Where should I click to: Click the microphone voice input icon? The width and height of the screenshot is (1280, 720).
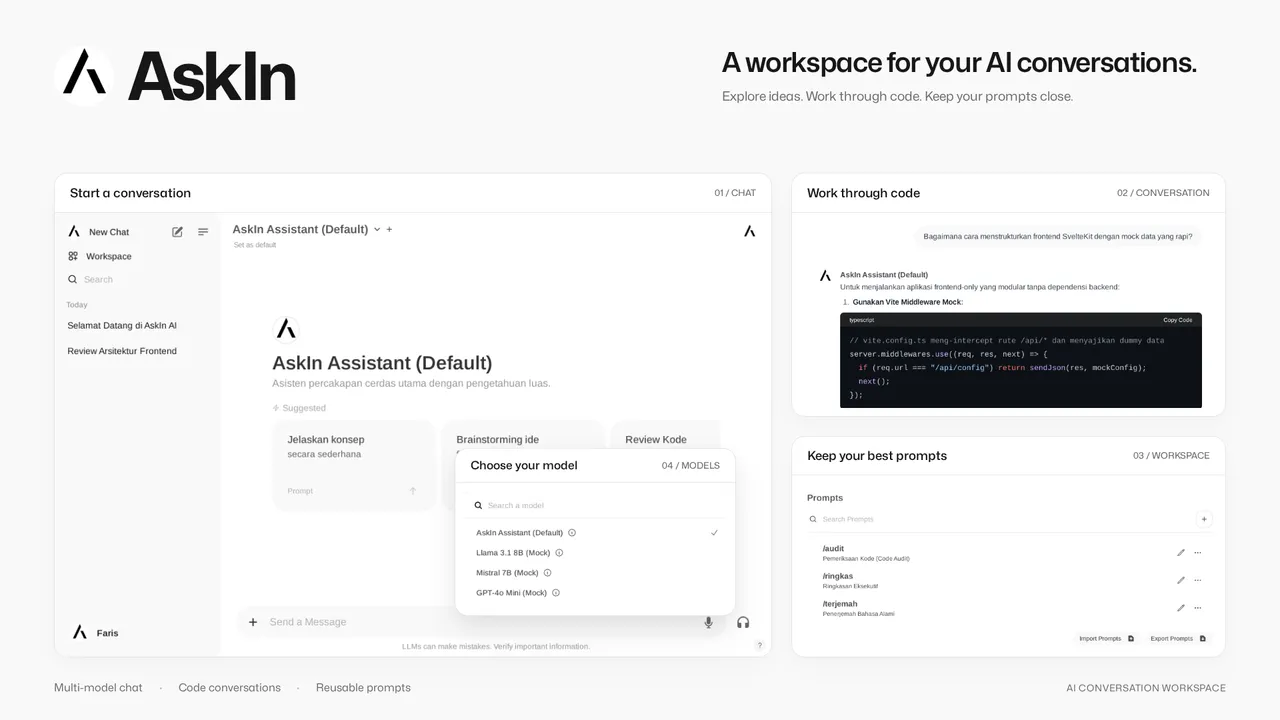pyautogui.click(x=709, y=622)
